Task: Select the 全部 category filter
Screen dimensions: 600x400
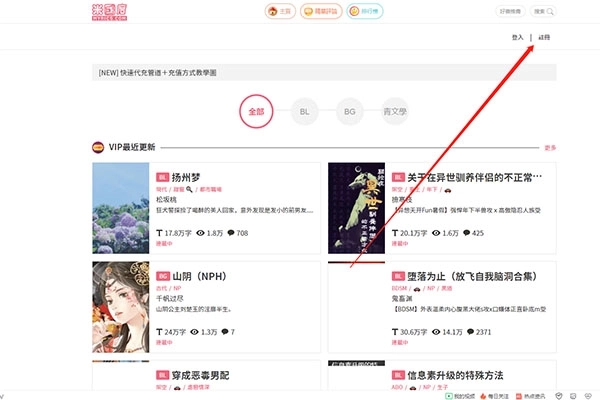Action: point(256,112)
